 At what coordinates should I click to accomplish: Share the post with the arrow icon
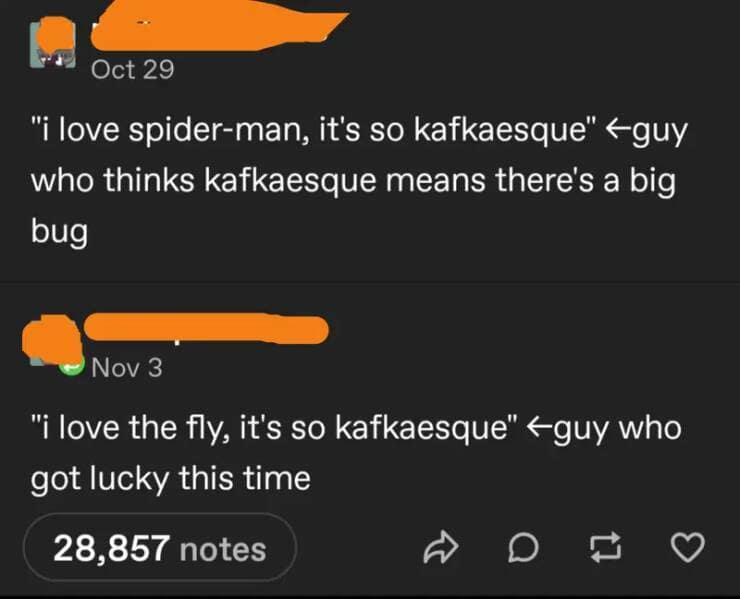(441, 548)
